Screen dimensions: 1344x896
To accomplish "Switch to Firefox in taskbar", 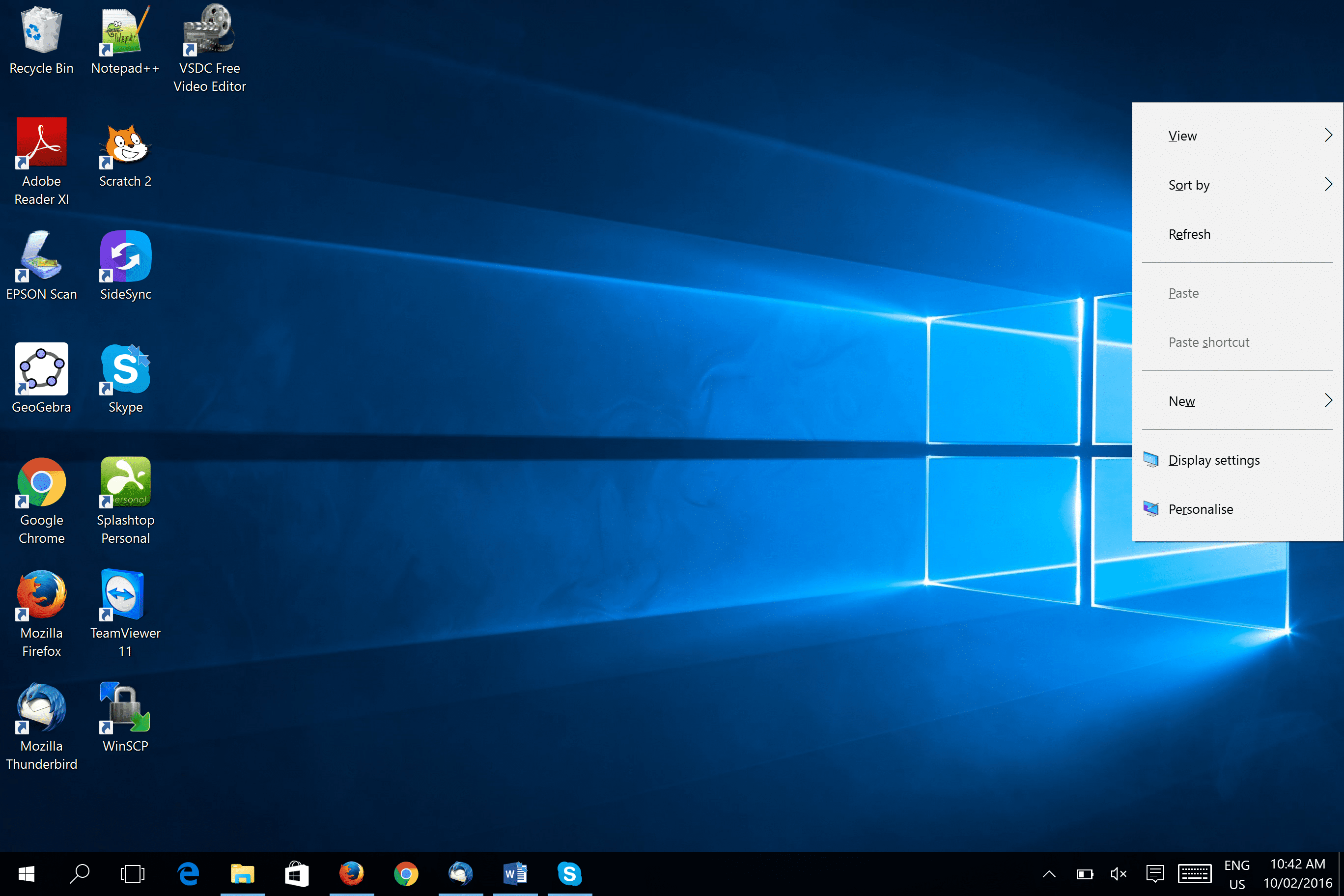I will click(x=351, y=874).
